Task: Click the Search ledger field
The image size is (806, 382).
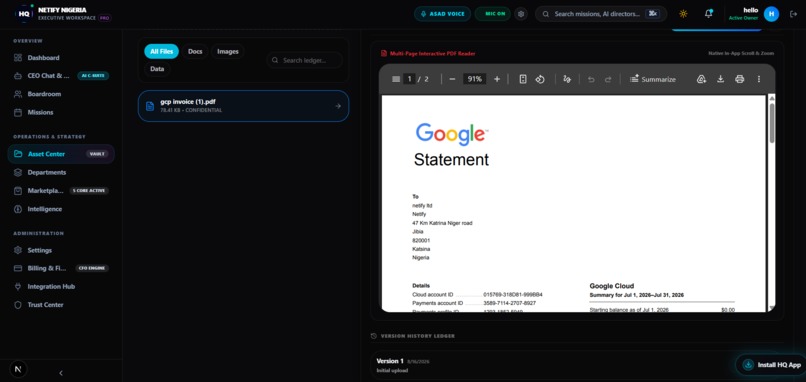Action: (305, 60)
